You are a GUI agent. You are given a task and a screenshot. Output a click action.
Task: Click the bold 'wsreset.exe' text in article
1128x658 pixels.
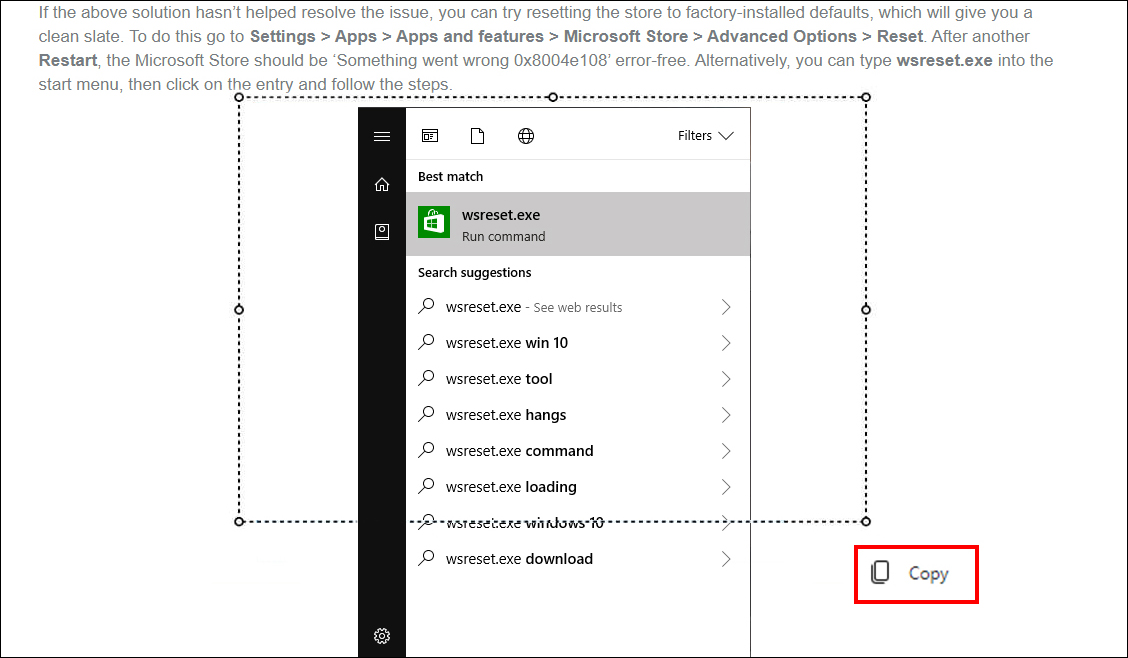(x=945, y=60)
